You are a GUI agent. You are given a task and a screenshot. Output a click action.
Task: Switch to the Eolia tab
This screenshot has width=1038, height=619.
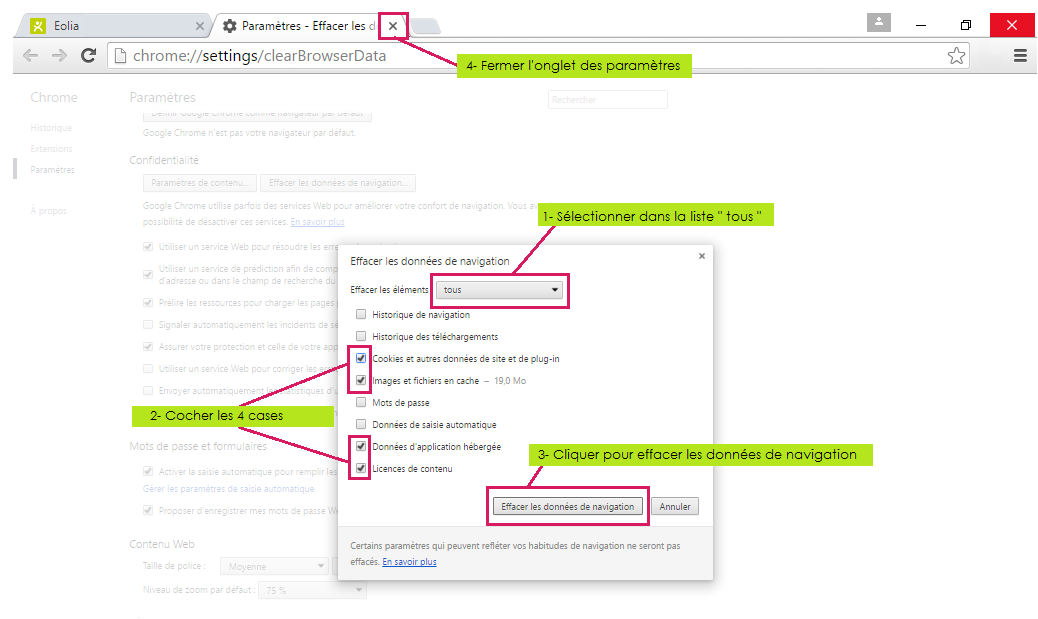point(110,26)
